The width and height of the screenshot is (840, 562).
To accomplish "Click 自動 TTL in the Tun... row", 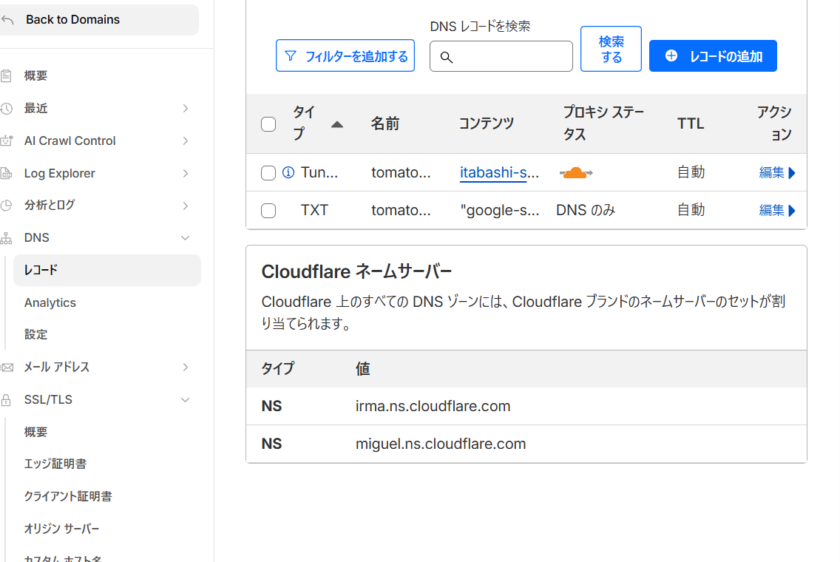I will pos(691,173).
